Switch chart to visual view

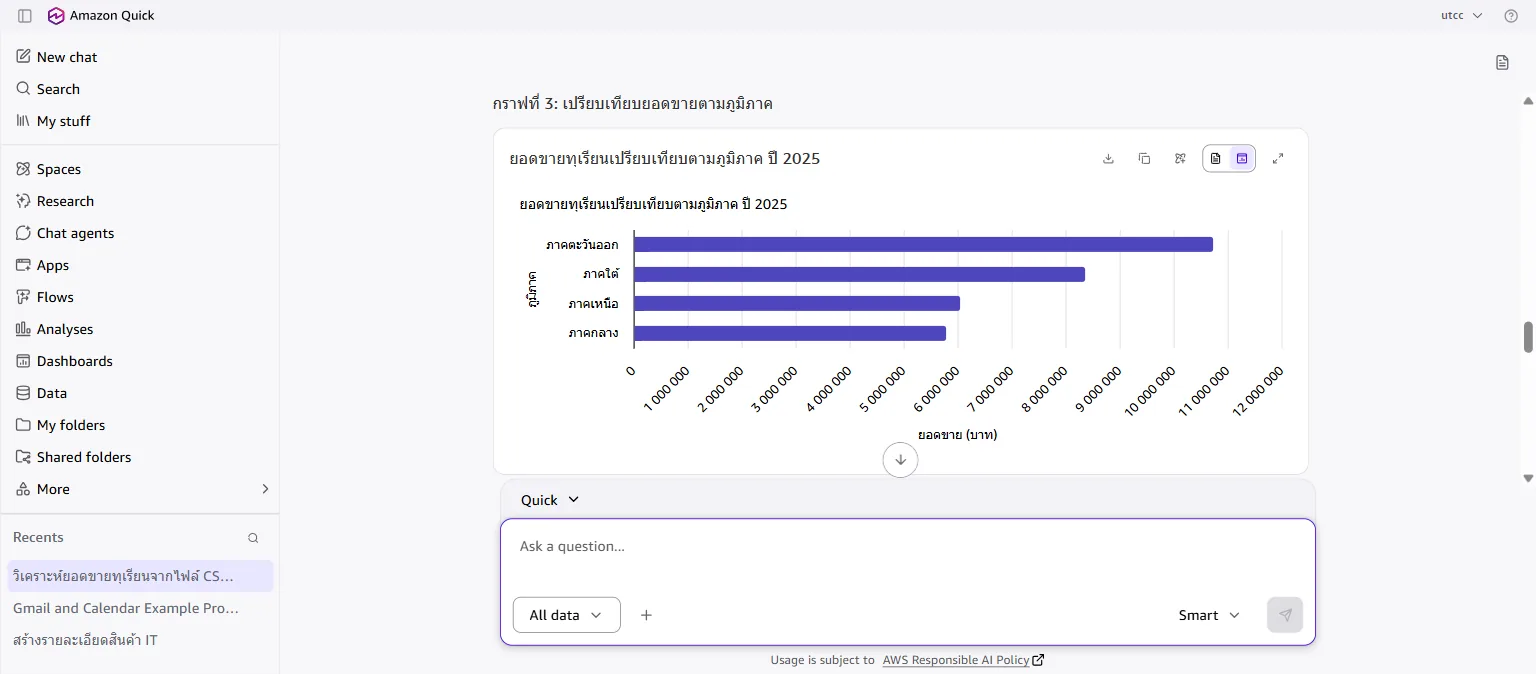[1242, 159]
